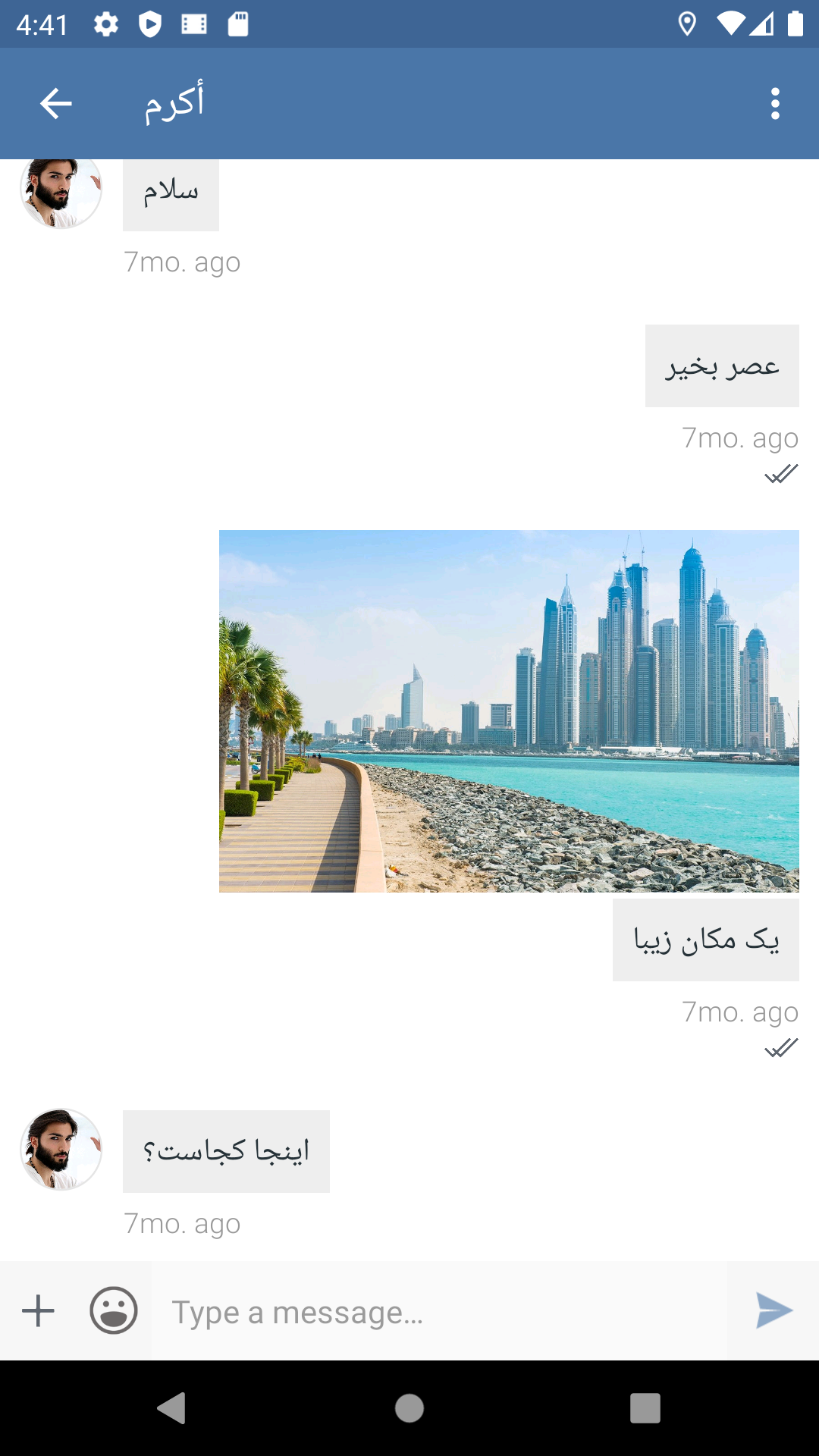Image resolution: width=819 pixels, height=1456 pixels.
Task: Select the یک مکان زیبا message bubble
Action: 706,940
